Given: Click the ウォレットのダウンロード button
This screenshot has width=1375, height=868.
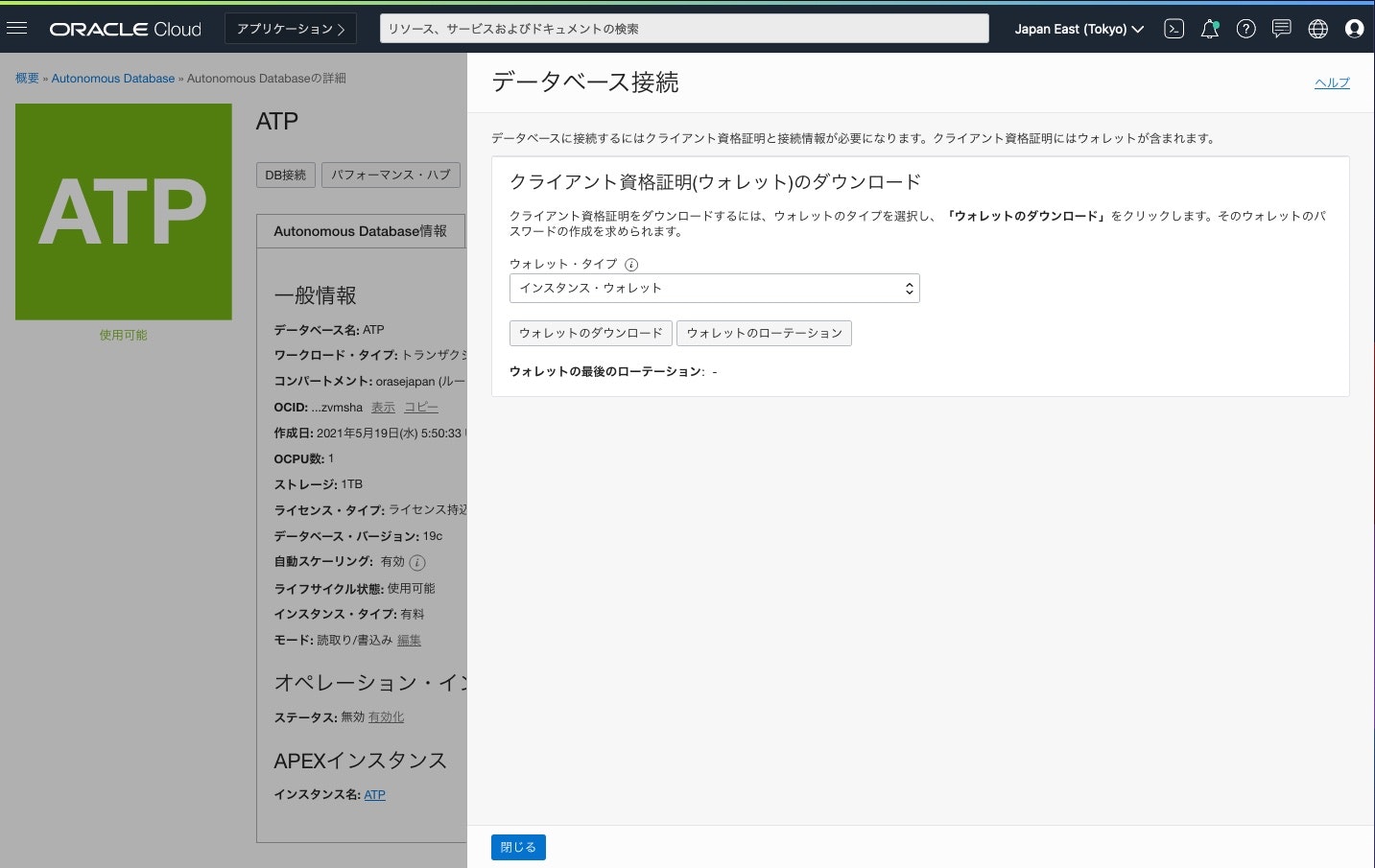Looking at the screenshot, I should [x=590, y=333].
